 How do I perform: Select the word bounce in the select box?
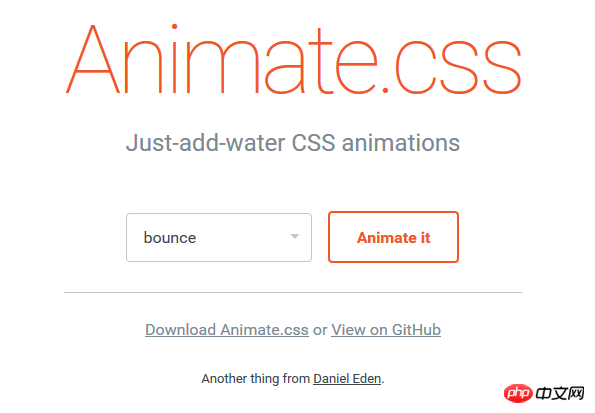click(170, 238)
